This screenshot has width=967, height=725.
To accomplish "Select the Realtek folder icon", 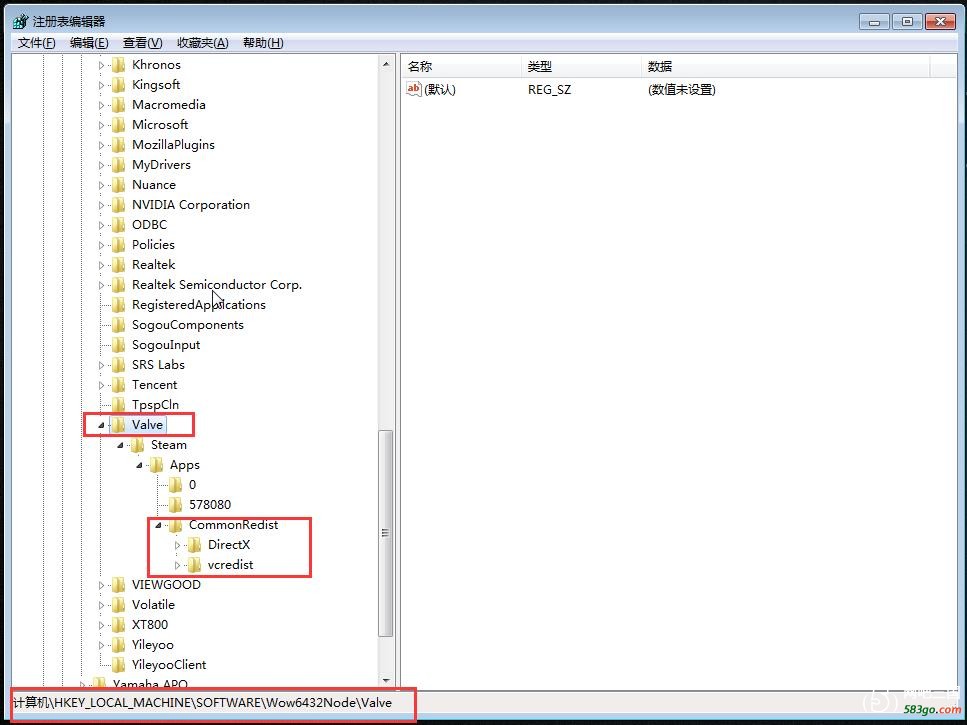I will pyautogui.click(x=118, y=265).
